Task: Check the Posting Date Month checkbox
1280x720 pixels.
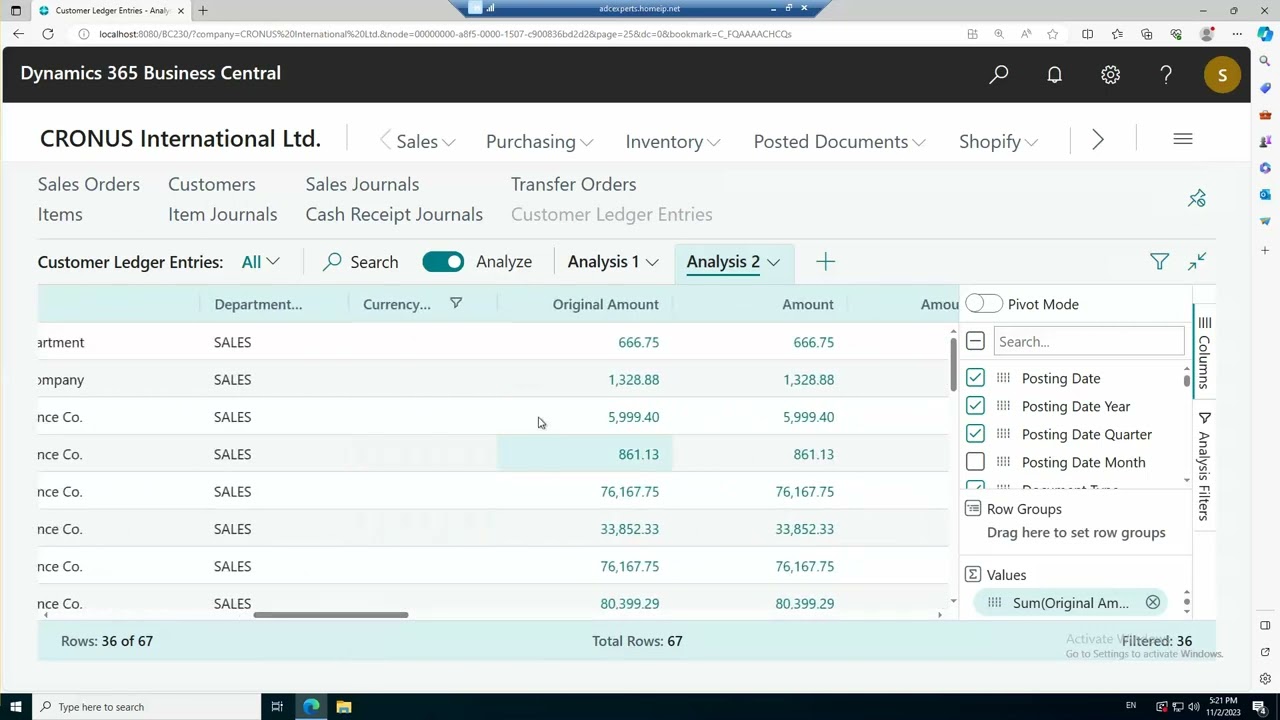Action: click(975, 462)
